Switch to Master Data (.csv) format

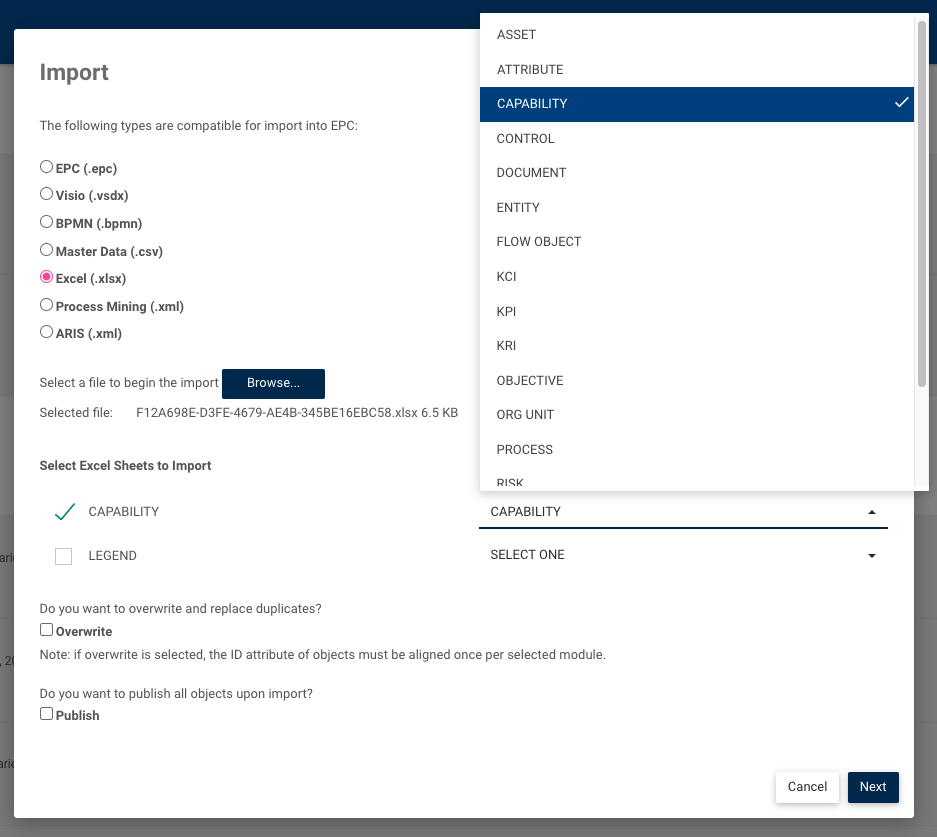point(46,249)
